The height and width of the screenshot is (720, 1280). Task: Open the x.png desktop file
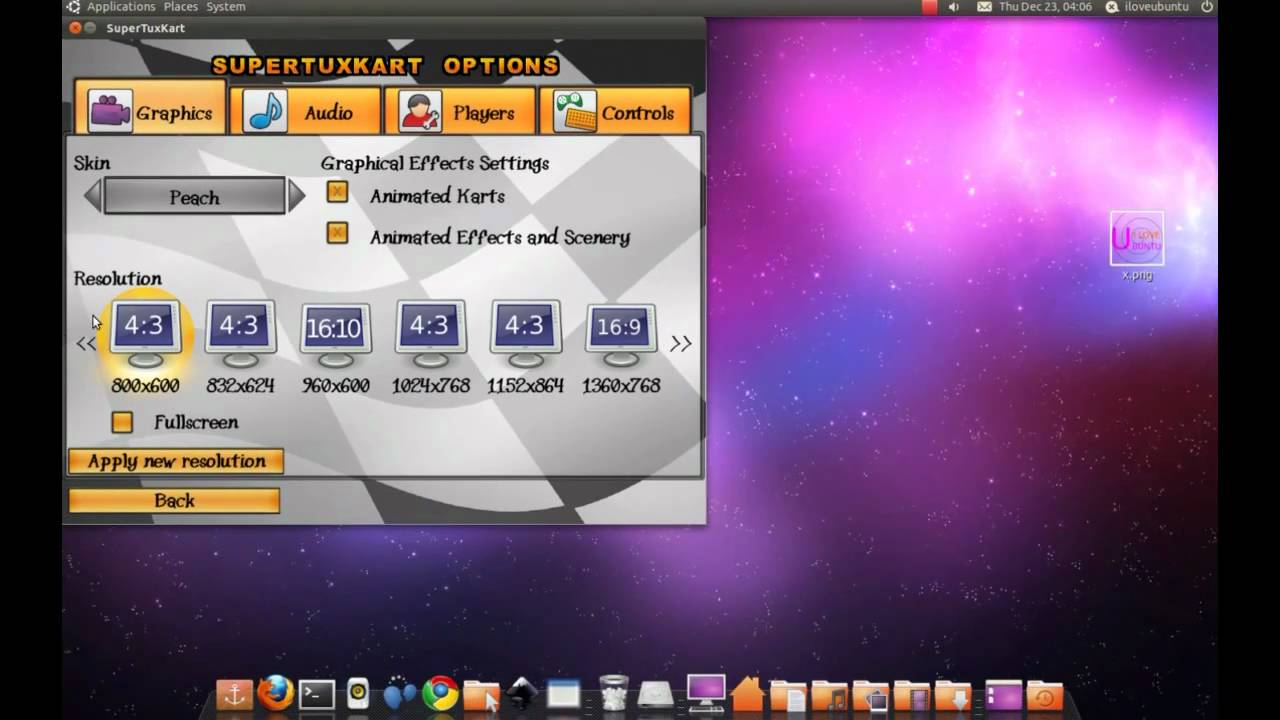[1137, 245]
